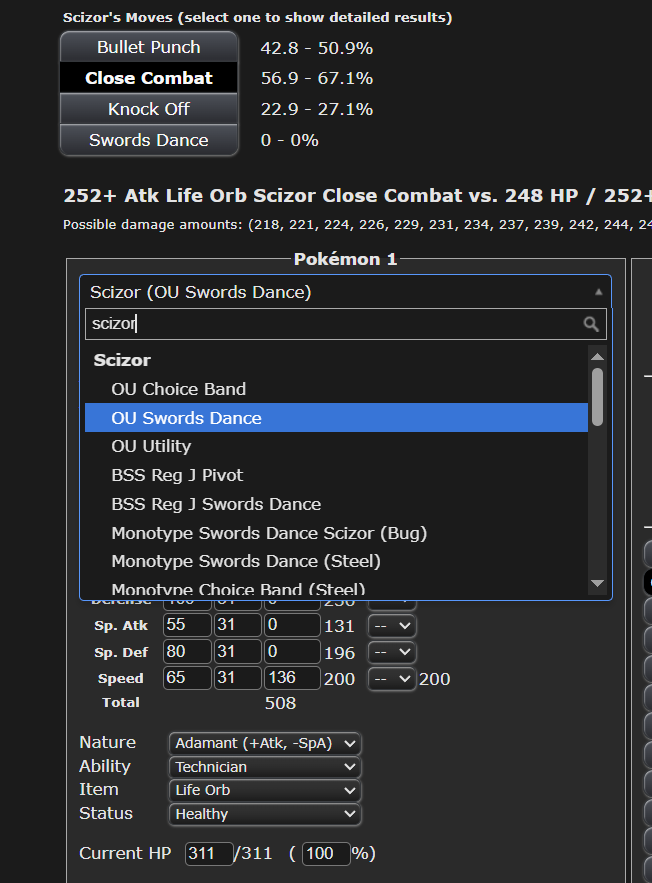This screenshot has width=652, height=883.
Task: Click the Knock Off damage range 22.9 - 27.1%
Action: click(x=316, y=109)
